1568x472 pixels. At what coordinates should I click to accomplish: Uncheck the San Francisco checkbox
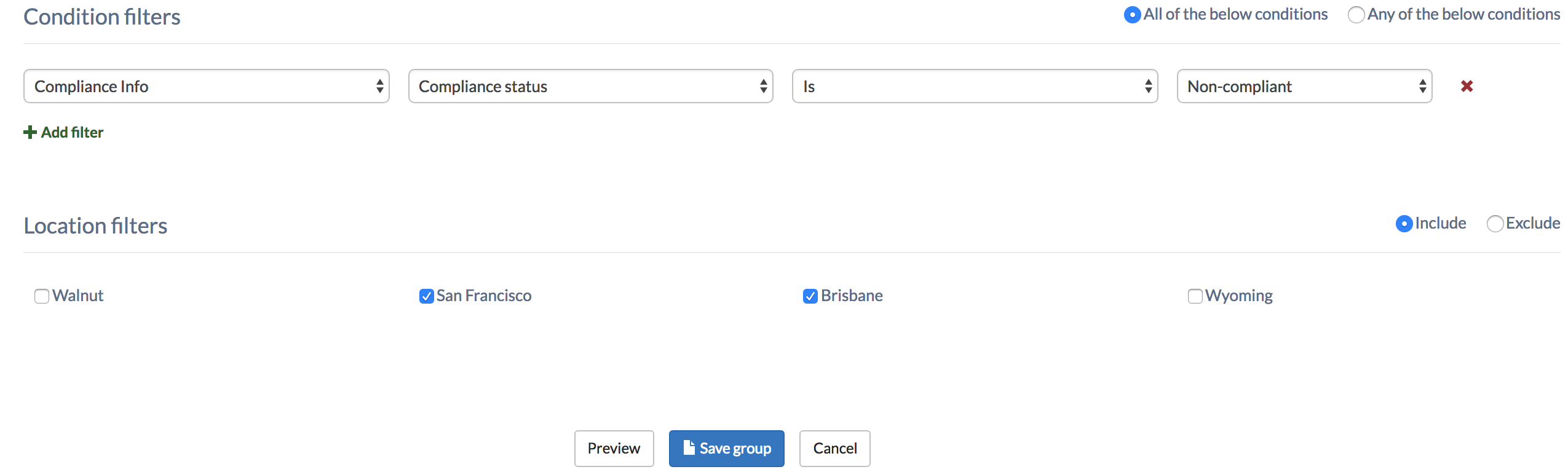[x=426, y=296]
